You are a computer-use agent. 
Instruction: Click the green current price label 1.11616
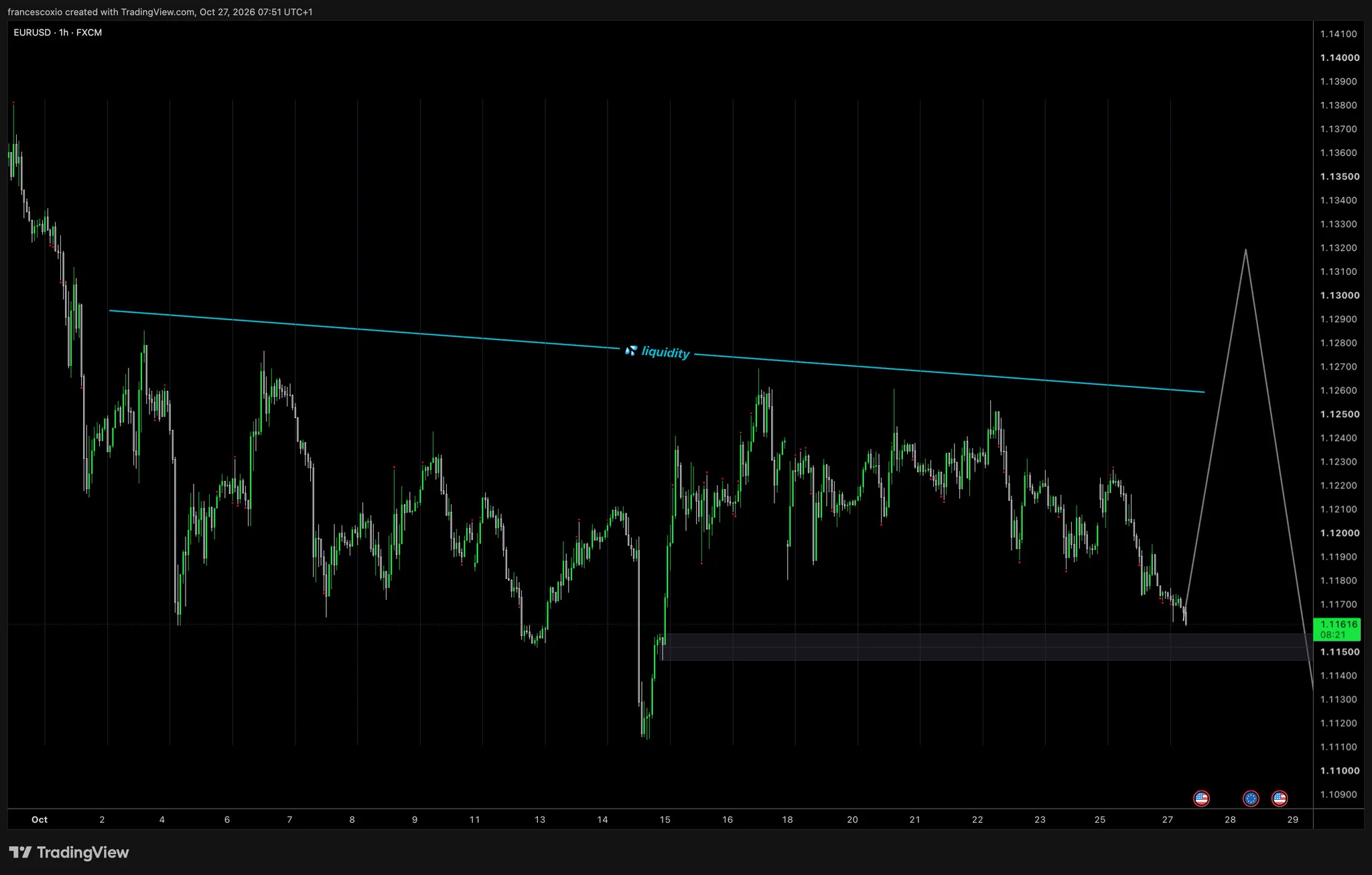pos(1339,624)
